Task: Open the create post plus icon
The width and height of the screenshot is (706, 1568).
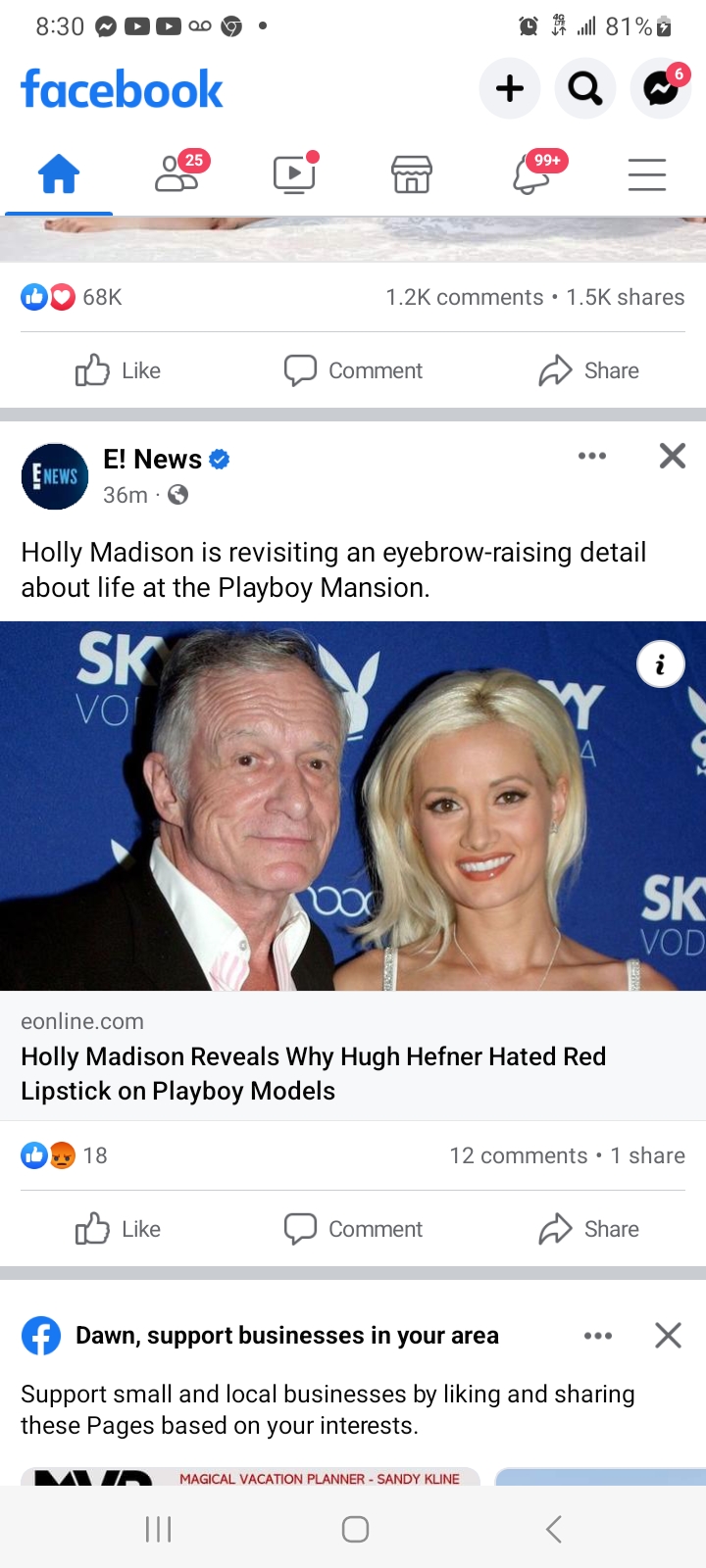Action: pyautogui.click(x=510, y=88)
